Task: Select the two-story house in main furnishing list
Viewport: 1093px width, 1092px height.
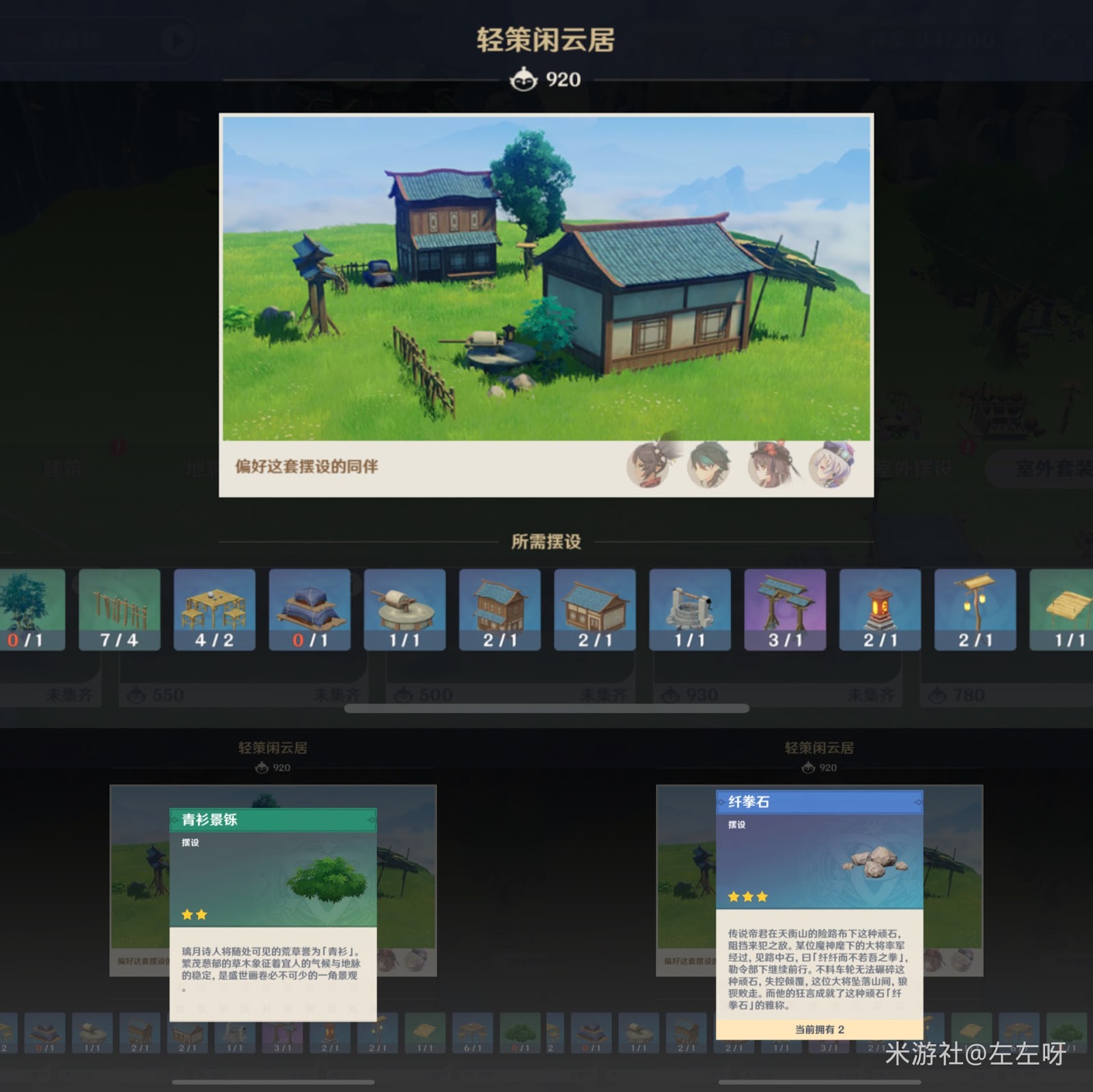Action: pyautogui.click(x=499, y=609)
